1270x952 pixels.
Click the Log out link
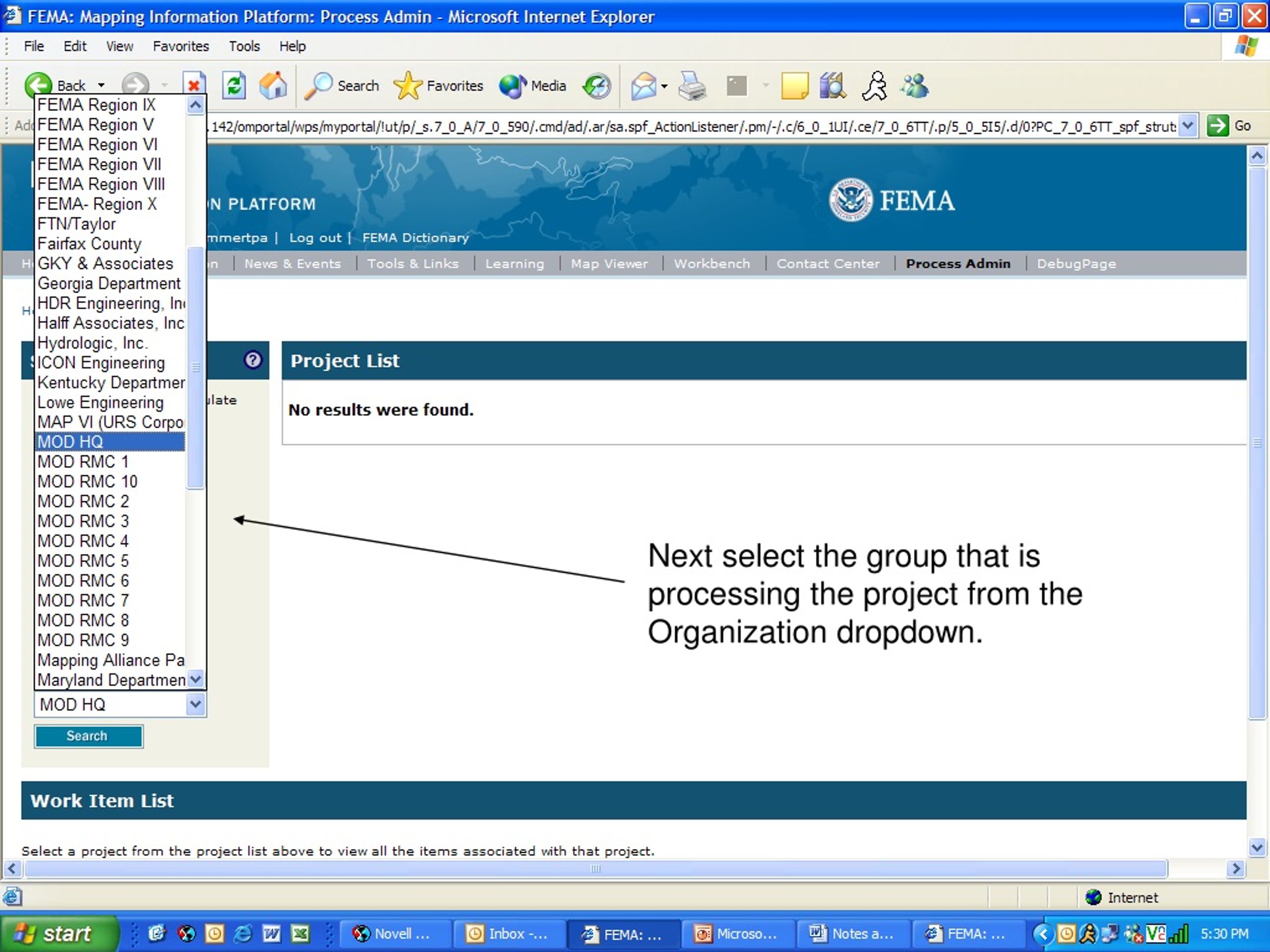click(315, 238)
